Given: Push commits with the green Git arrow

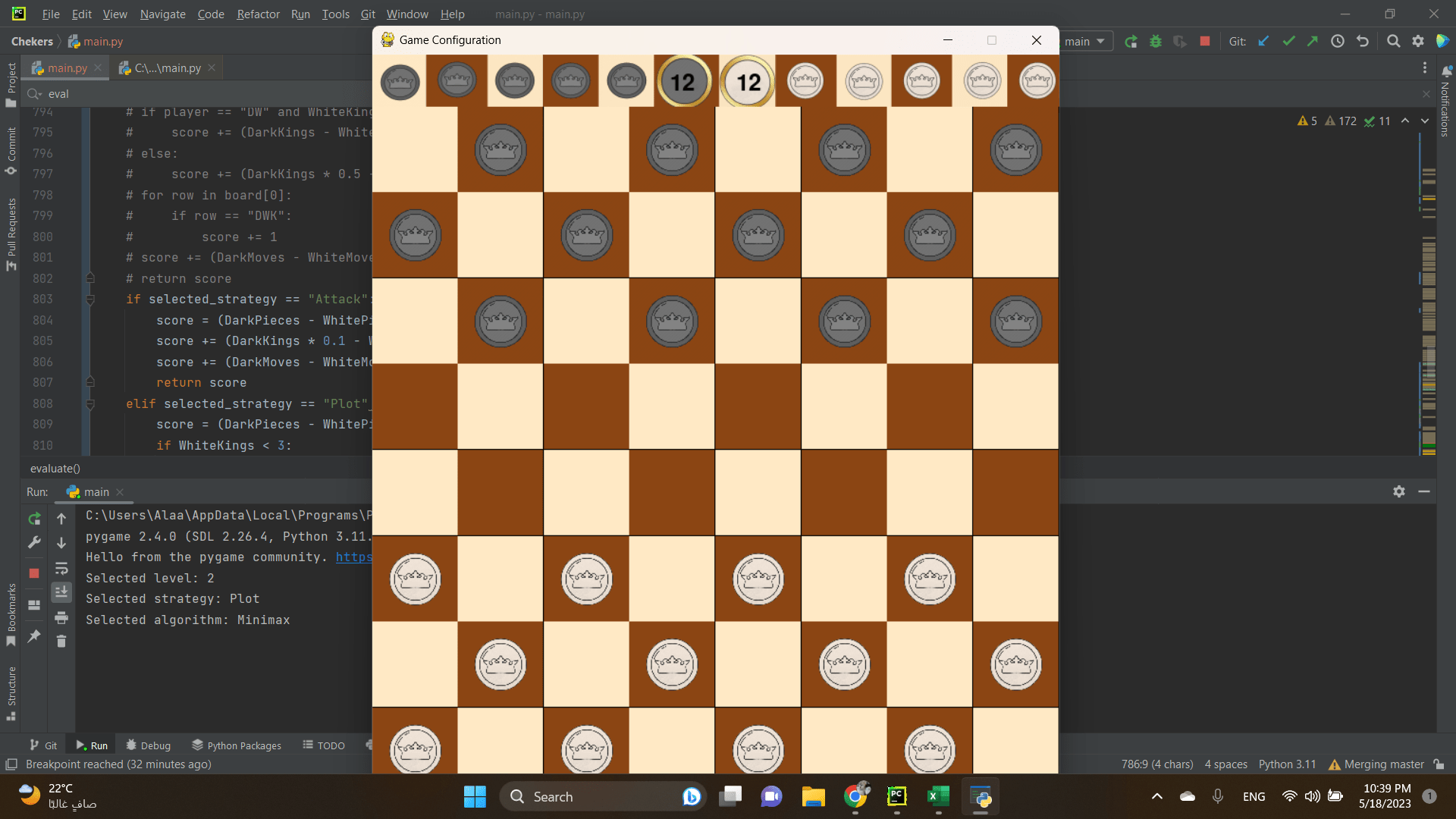Looking at the screenshot, I should [1313, 42].
